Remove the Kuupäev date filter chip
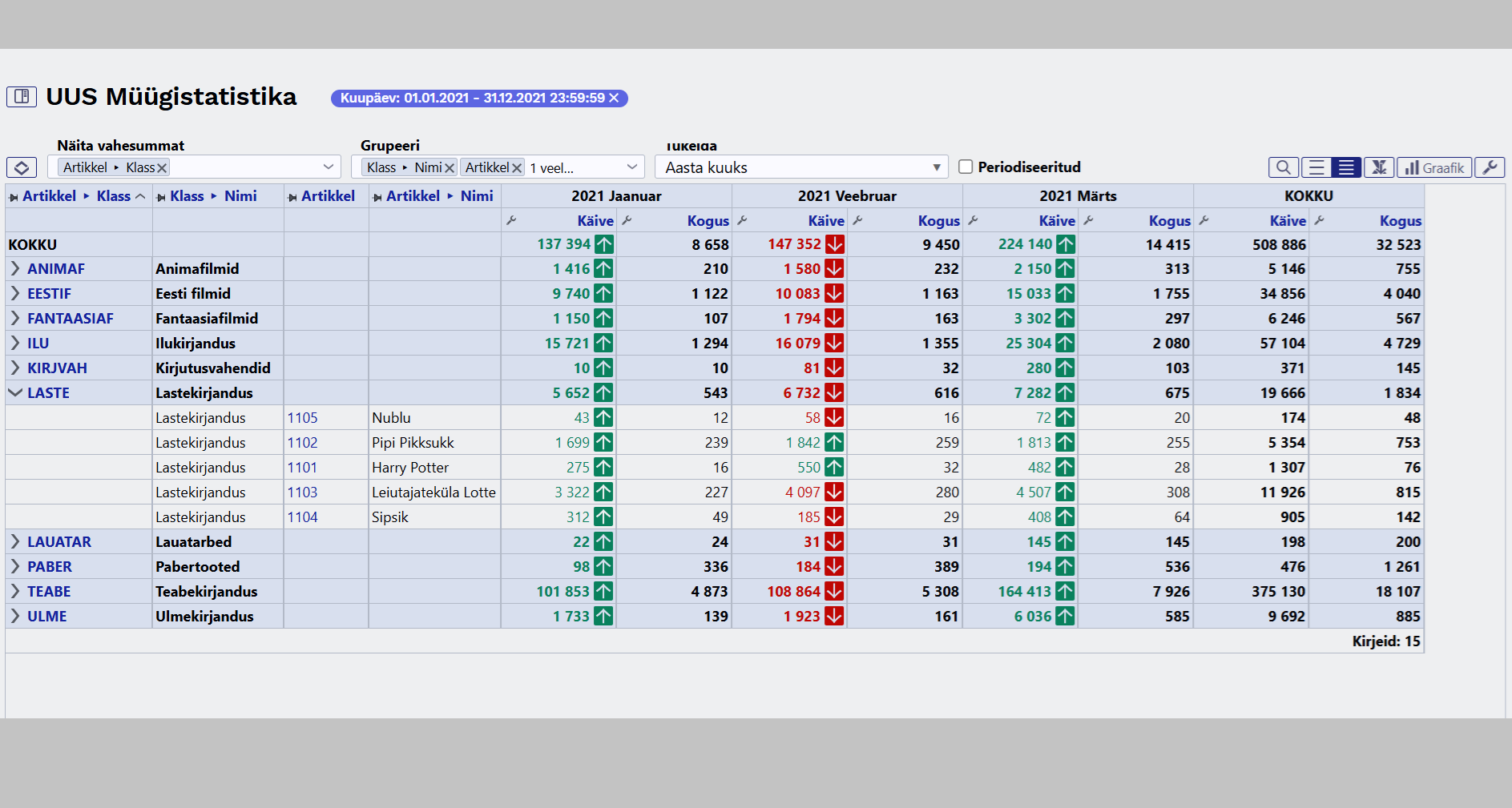The image size is (1512, 808). click(x=615, y=98)
